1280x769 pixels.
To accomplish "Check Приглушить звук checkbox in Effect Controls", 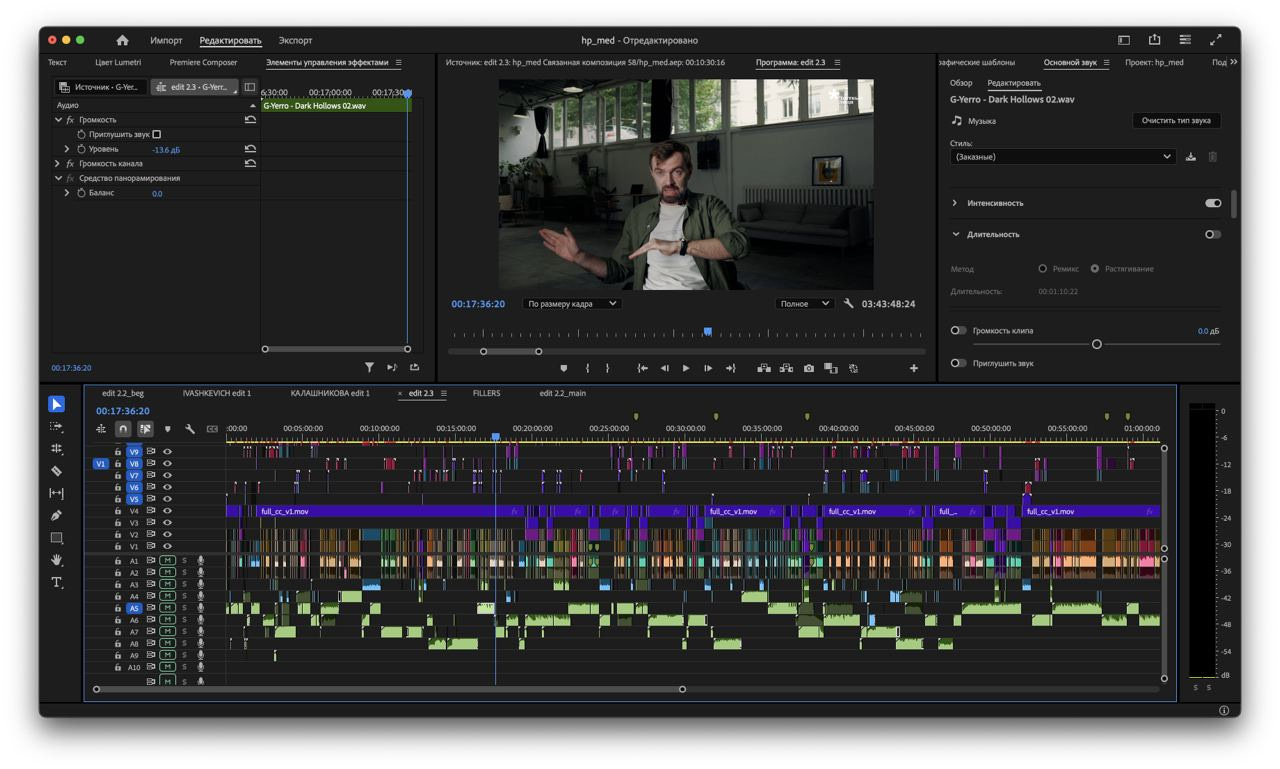I will (x=157, y=134).
